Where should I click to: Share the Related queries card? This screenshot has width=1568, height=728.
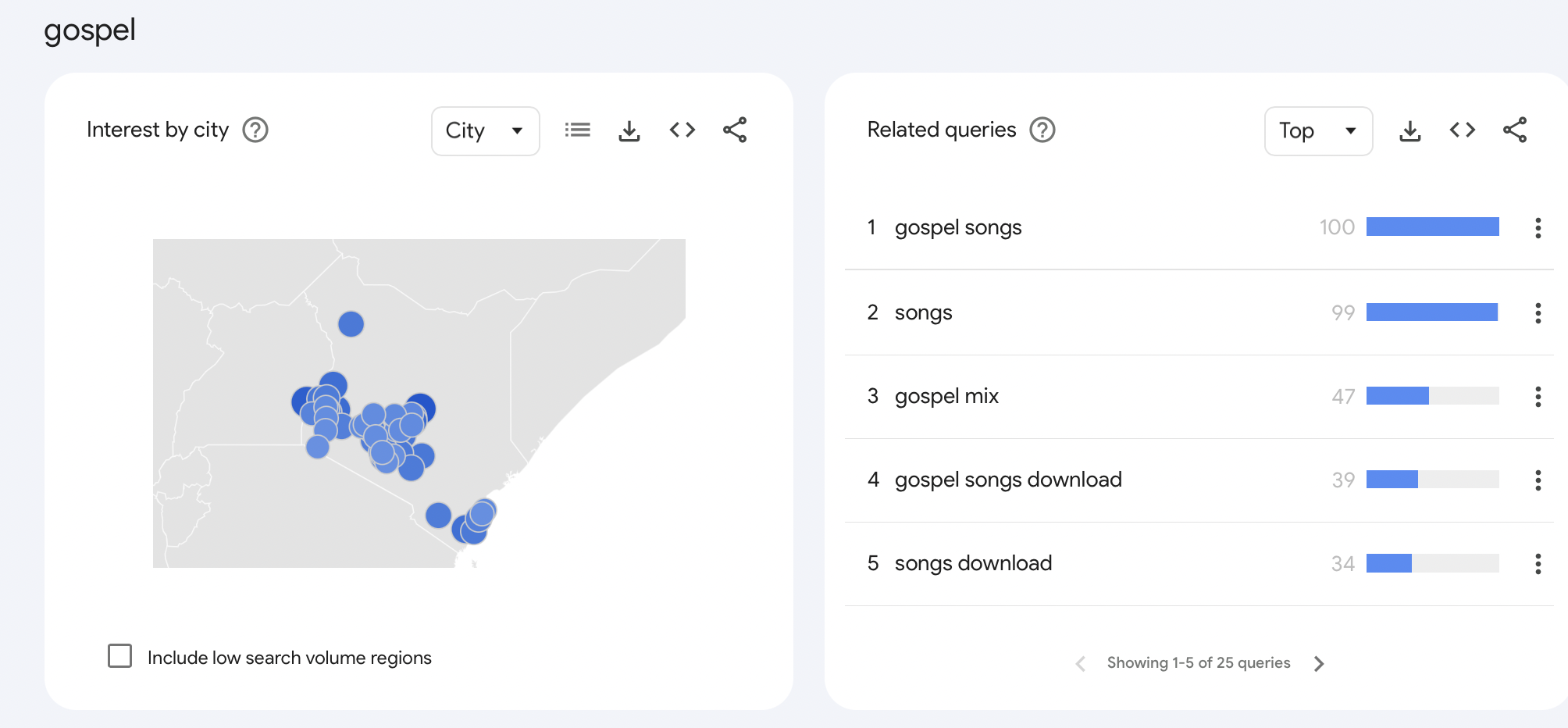[x=1515, y=130]
